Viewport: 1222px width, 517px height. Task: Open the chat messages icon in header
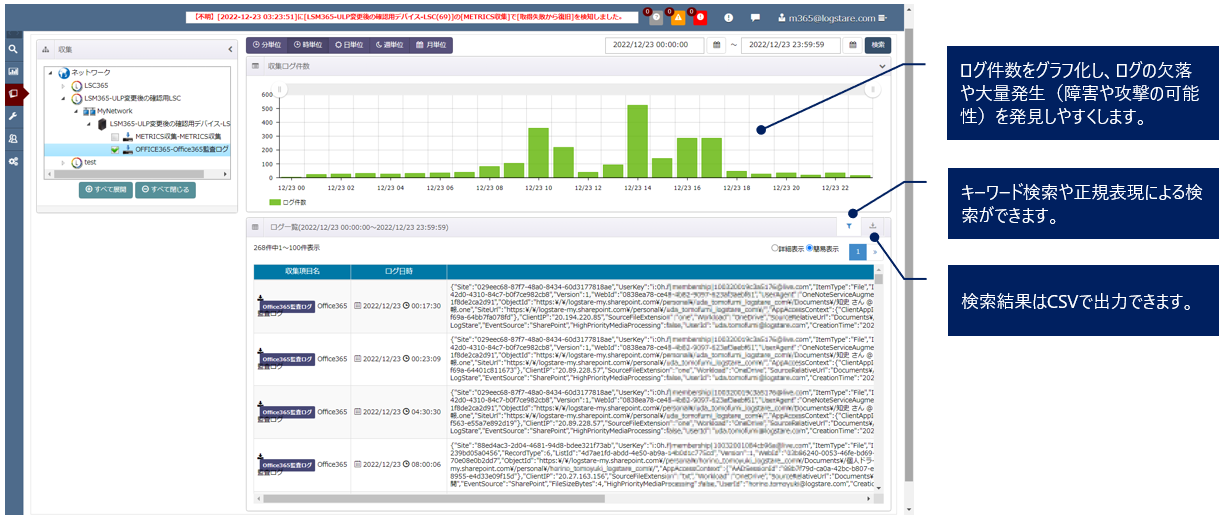(x=755, y=18)
